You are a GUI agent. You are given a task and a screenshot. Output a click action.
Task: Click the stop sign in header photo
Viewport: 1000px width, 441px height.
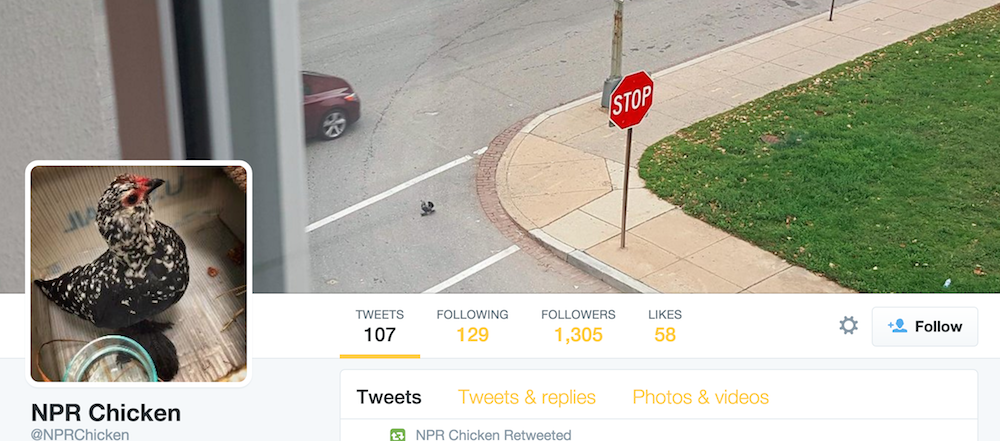click(631, 100)
